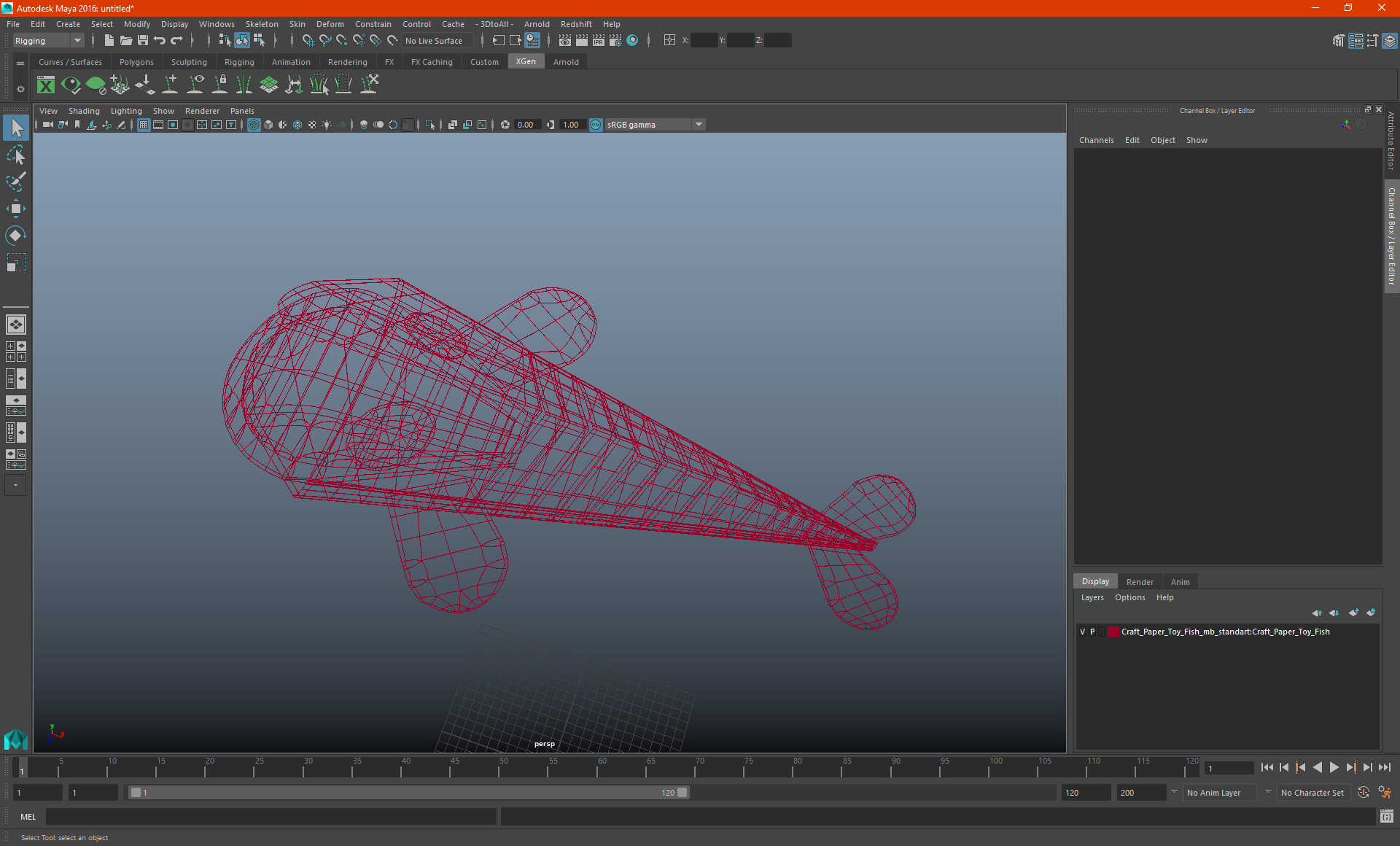Open the Rigging menu set dropdown
This screenshot has height=846, width=1400.
pyautogui.click(x=48, y=41)
